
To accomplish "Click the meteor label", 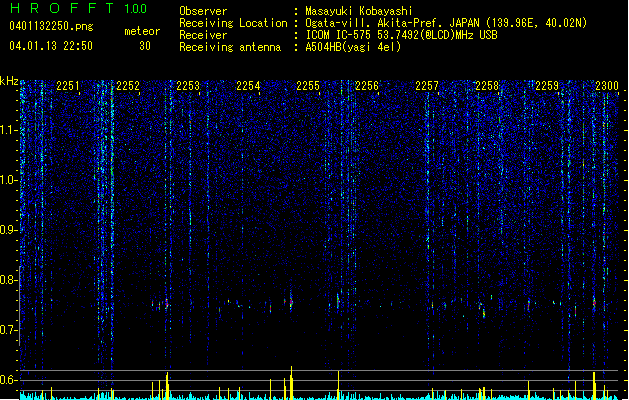I will tap(142, 31).
